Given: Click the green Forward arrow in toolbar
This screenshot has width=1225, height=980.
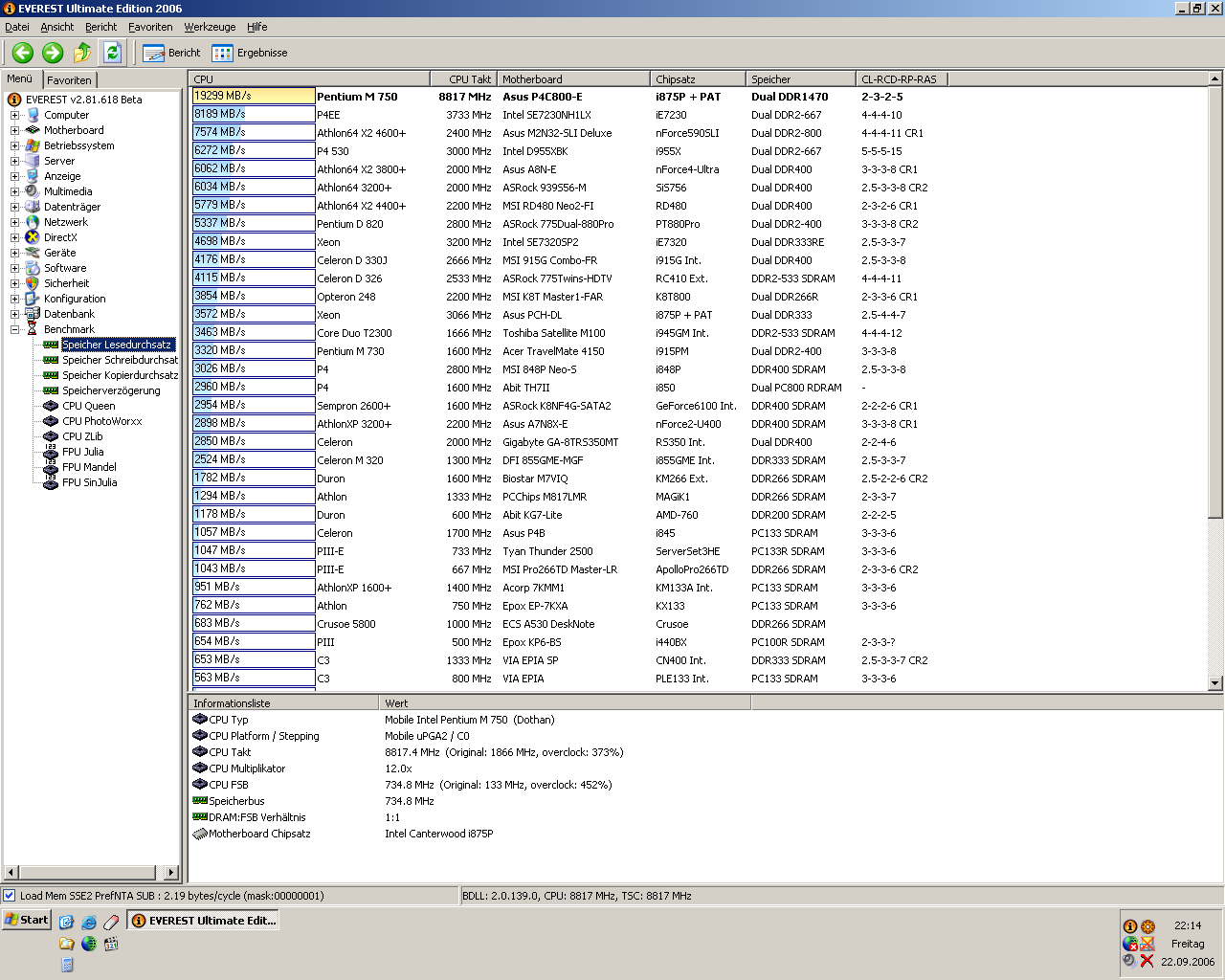Looking at the screenshot, I should pos(53,53).
